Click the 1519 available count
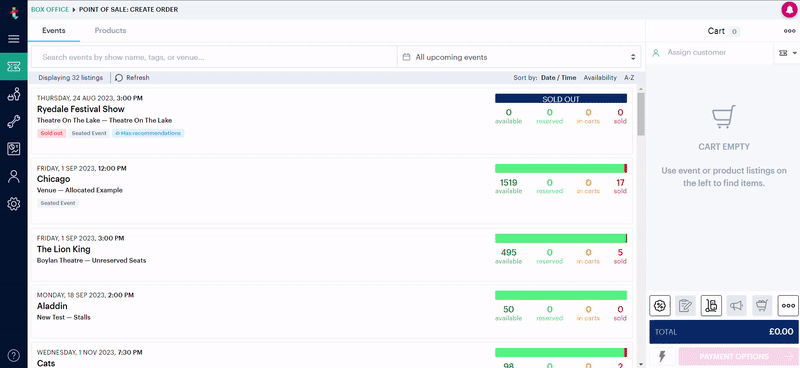800x368 pixels. pyautogui.click(x=508, y=183)
